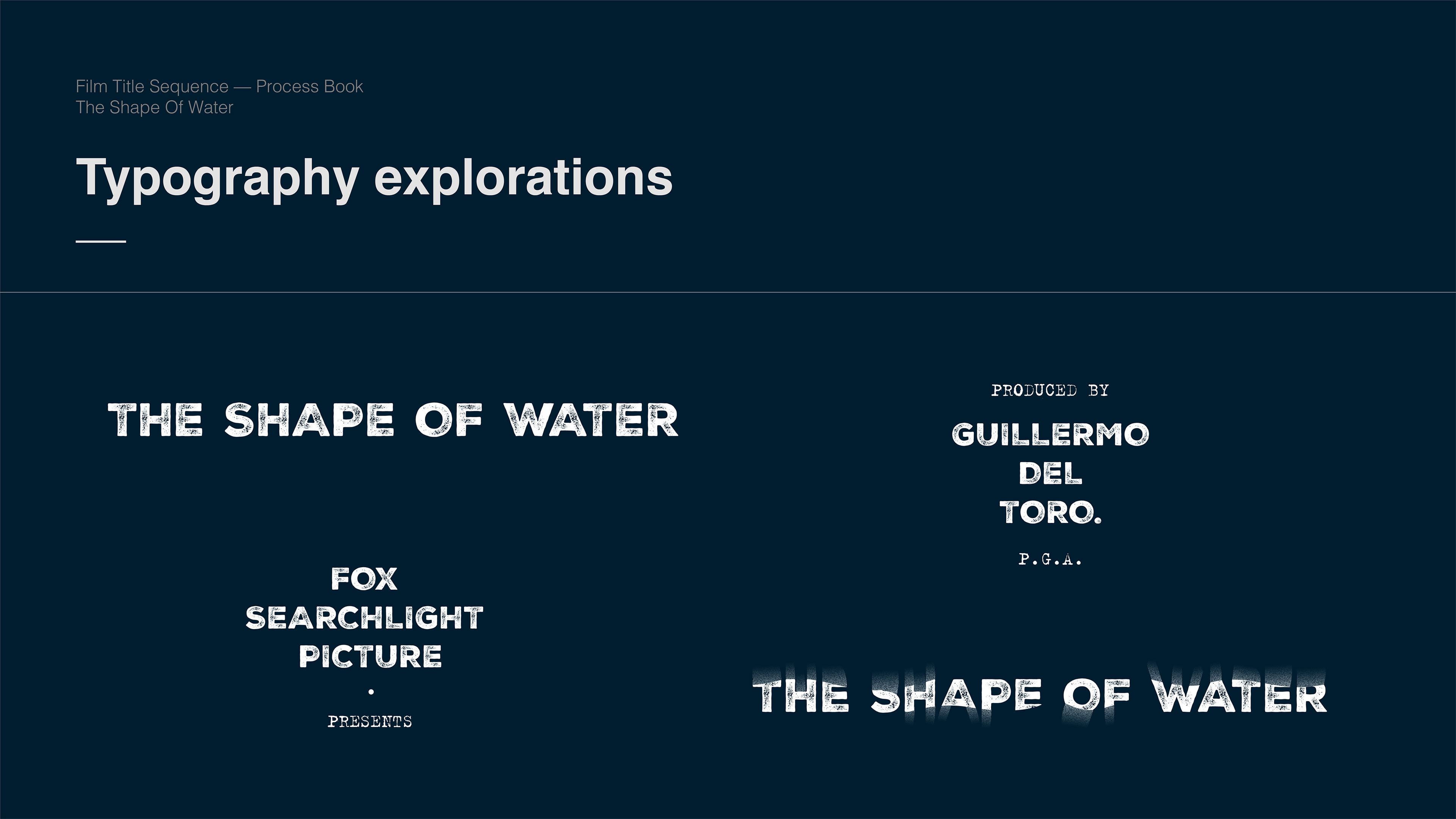This screenshot has height=819, width=1456.
Task: Click the 'PRODUCED BY' typewriter text
Action: pyautogui.click(x=1050, y=390)
